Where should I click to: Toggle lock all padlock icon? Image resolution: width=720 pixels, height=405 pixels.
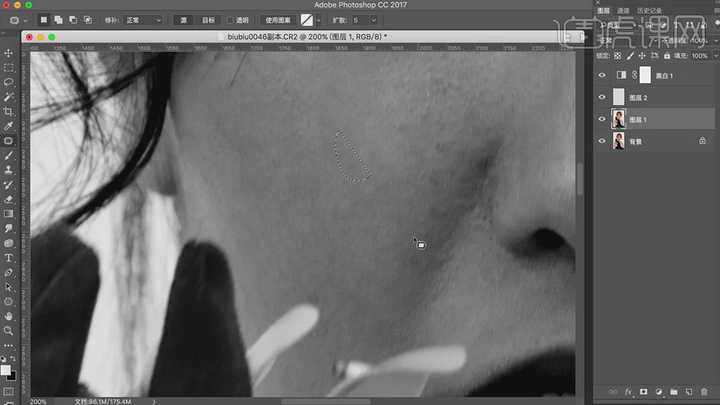point(667,56)
